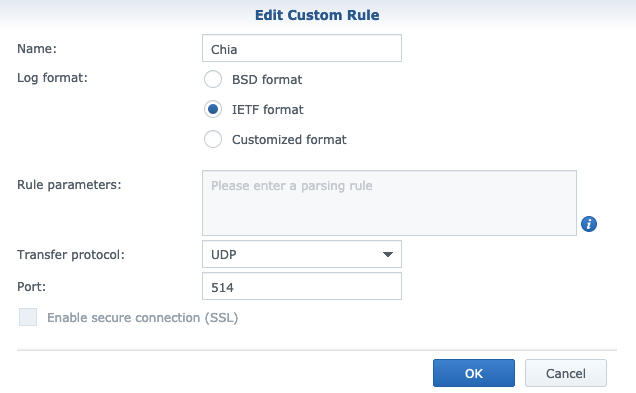The width and height of the screenshot is (636, 393).
Task: Click the 'Rule parameters:' field label
Action: [69, 185]
